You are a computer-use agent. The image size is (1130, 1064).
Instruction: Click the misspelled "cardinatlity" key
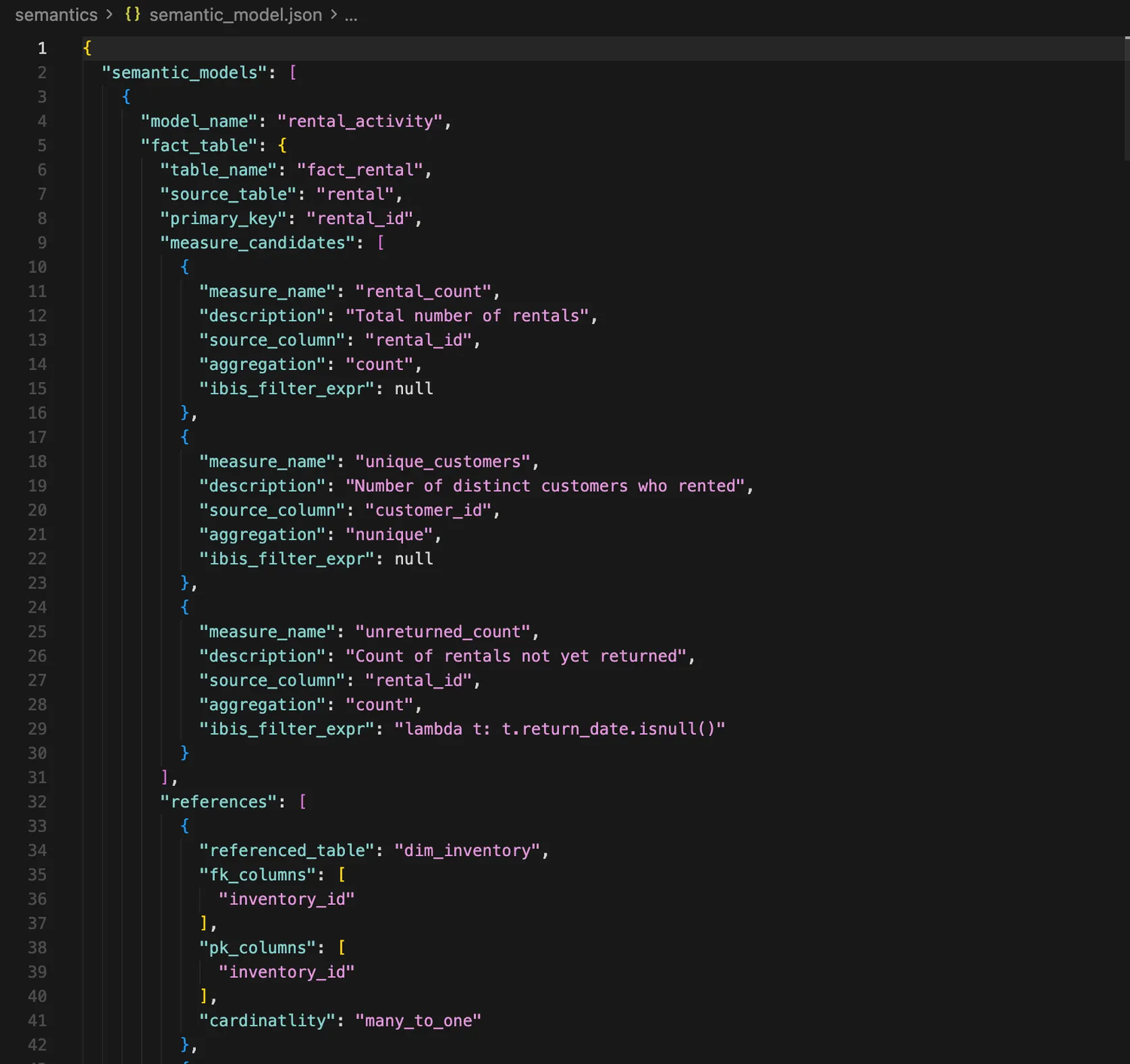[267, 1020]
